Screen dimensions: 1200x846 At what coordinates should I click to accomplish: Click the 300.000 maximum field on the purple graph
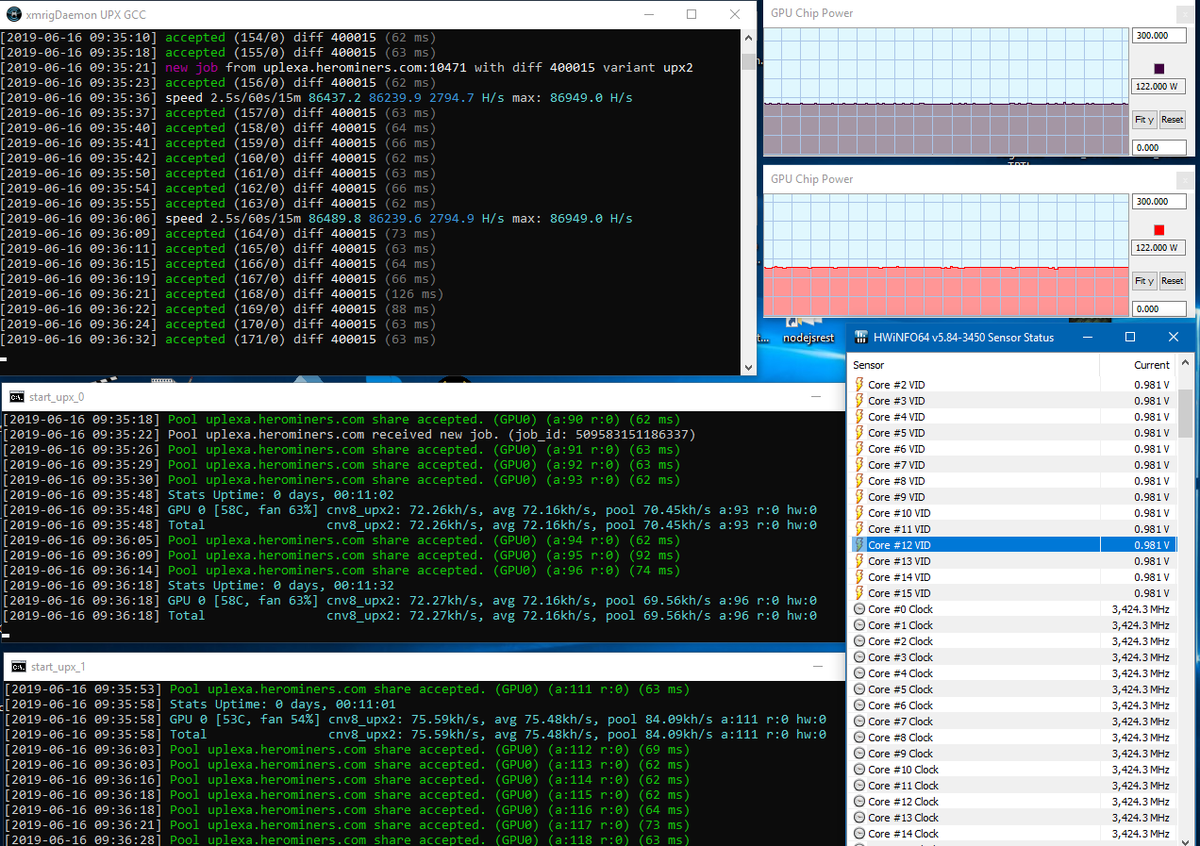pyautogui.click(x=1159, y=35)
